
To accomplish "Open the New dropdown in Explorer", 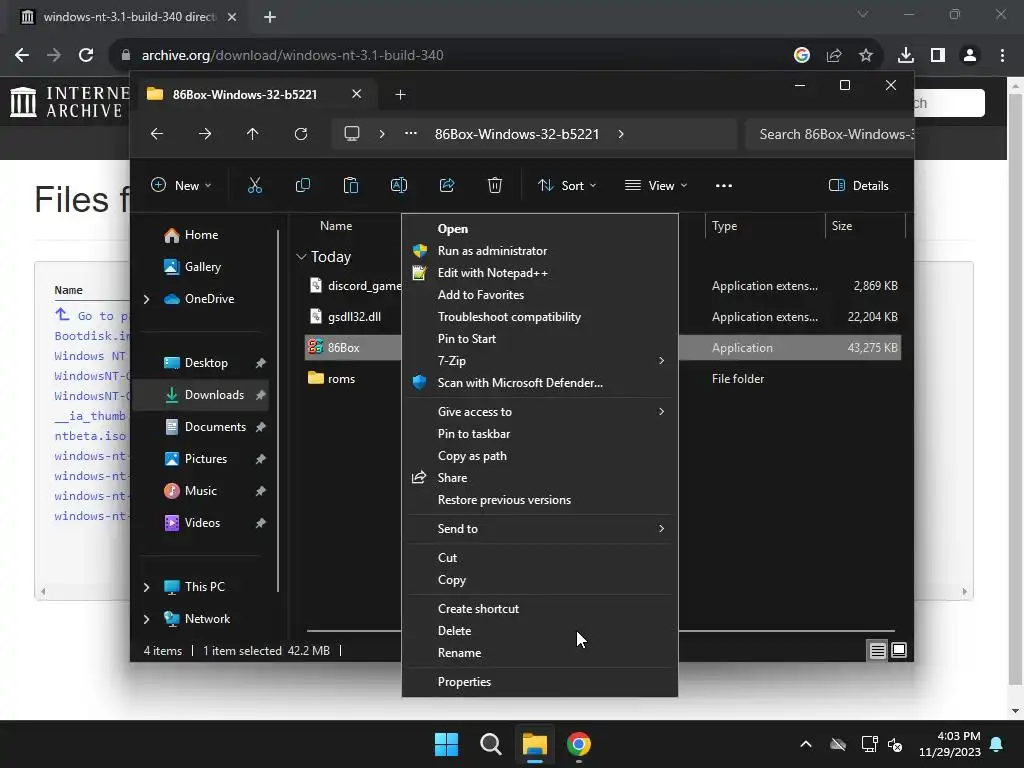I will (x=181, y=185).
